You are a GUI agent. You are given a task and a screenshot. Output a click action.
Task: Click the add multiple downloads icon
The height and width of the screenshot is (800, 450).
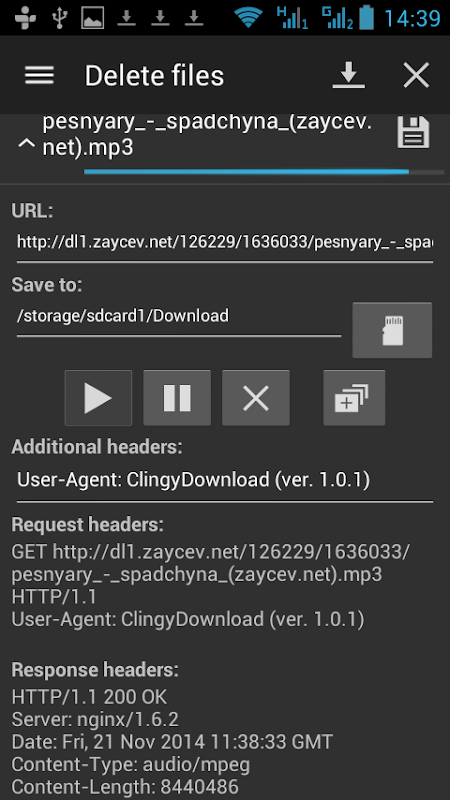(354, 398)
